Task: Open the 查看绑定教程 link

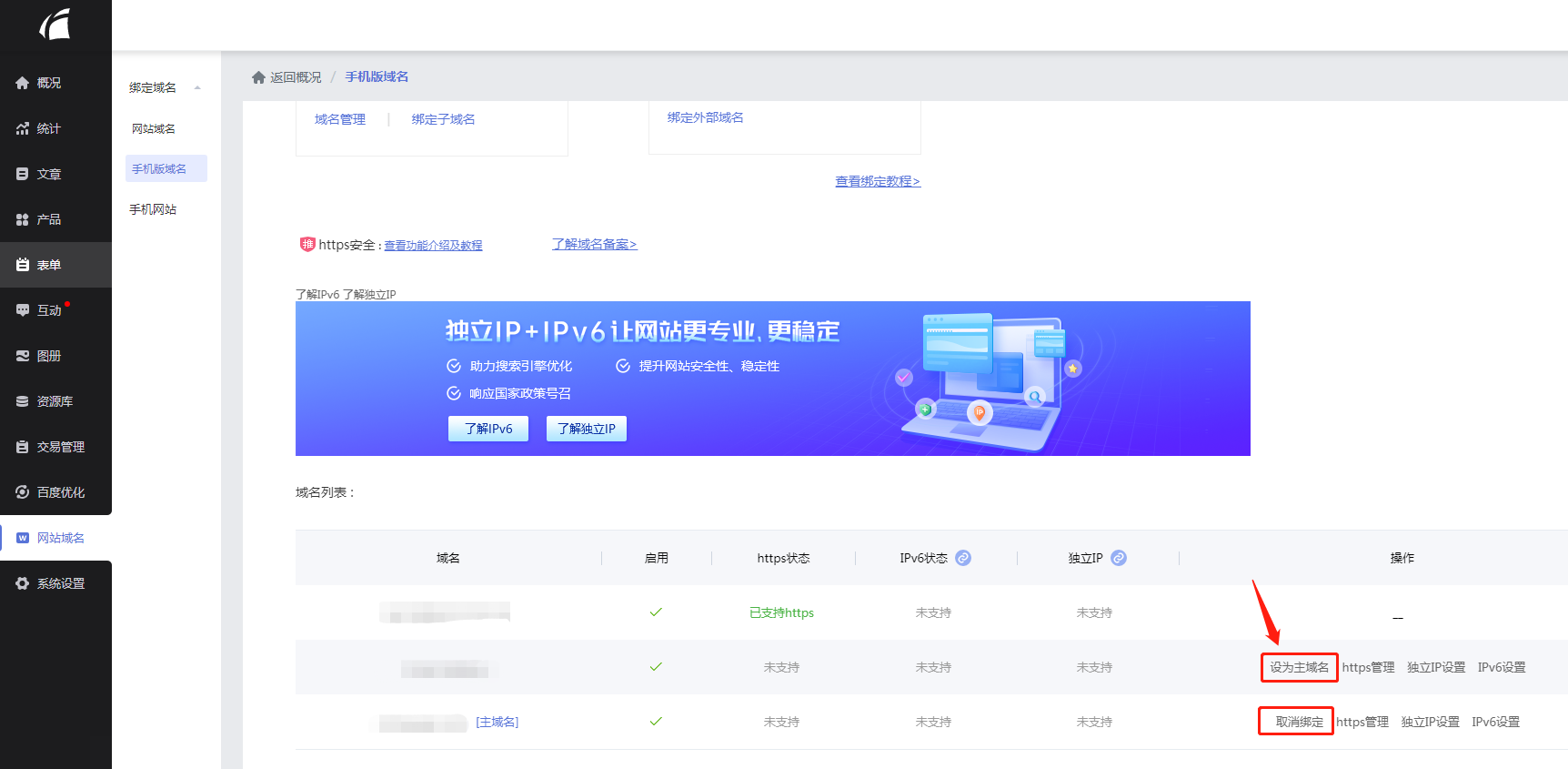Action: click(x=878, y=181)
